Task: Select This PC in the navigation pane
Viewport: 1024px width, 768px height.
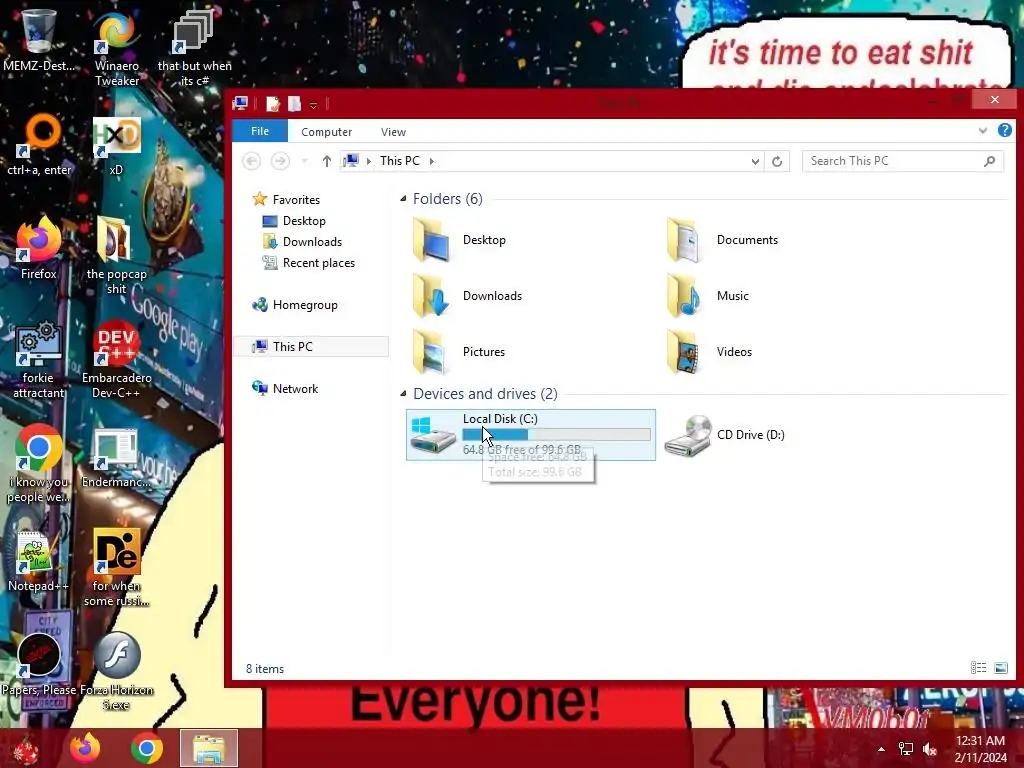Action: click(311, 347)
